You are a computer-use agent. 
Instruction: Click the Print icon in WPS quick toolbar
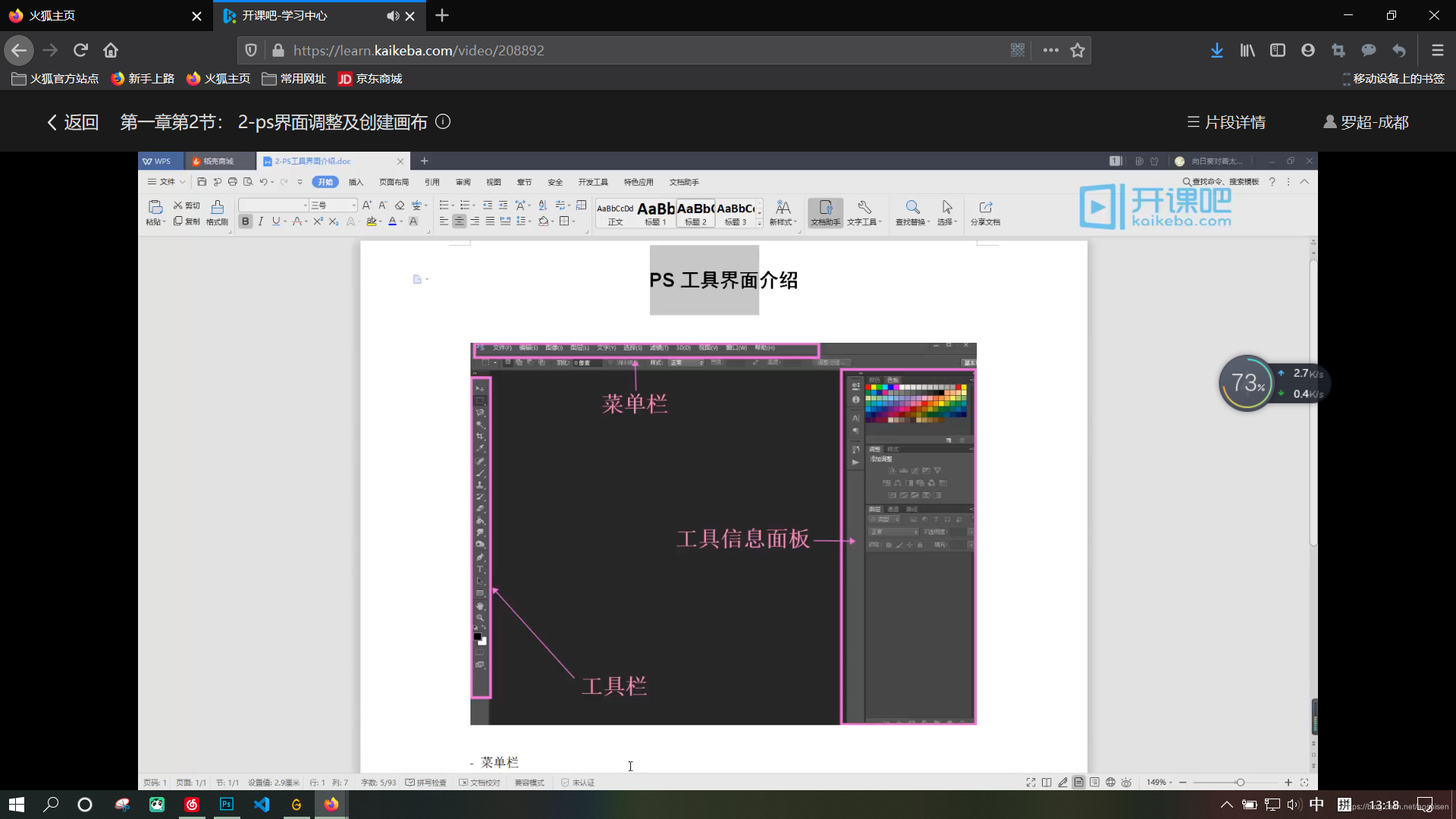click(233, 182)
